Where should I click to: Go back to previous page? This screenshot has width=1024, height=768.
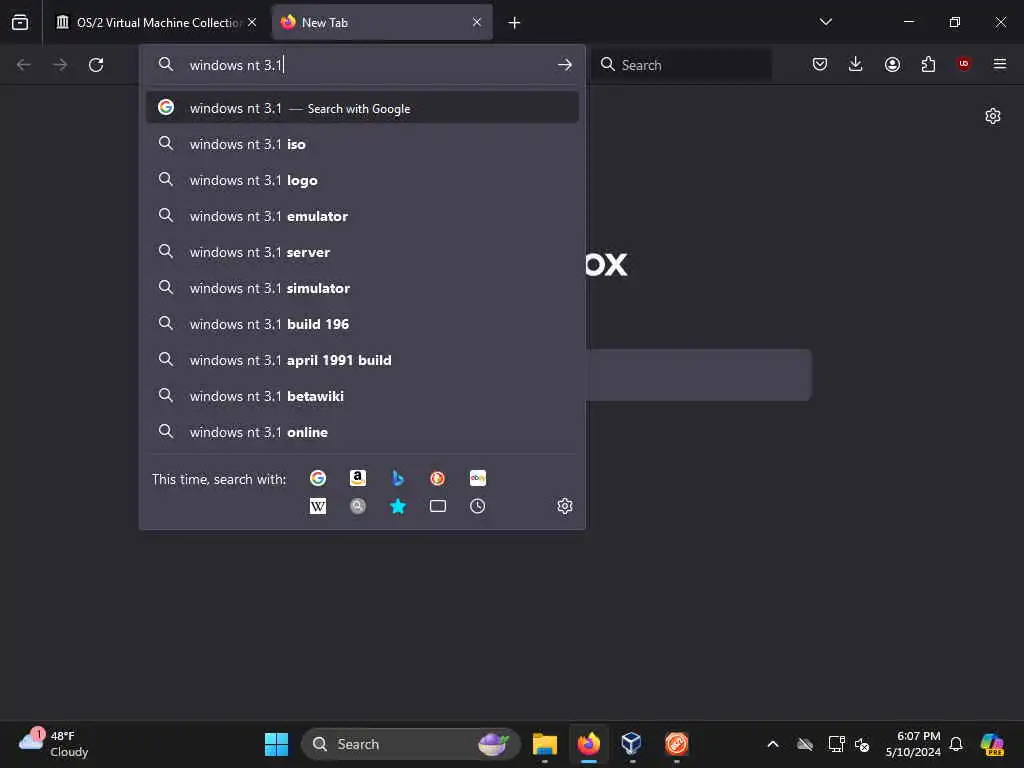[x=24, y=65]
